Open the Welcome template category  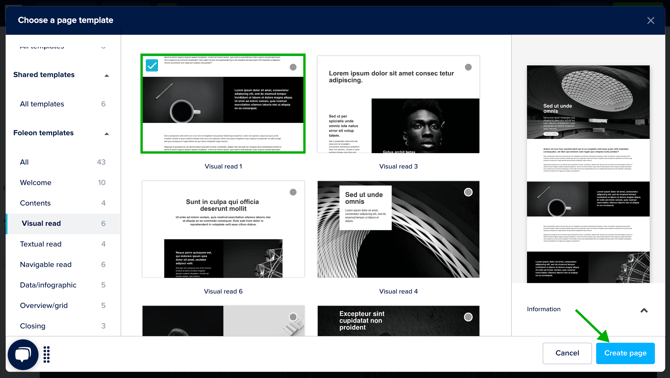[x=63, y=182]
